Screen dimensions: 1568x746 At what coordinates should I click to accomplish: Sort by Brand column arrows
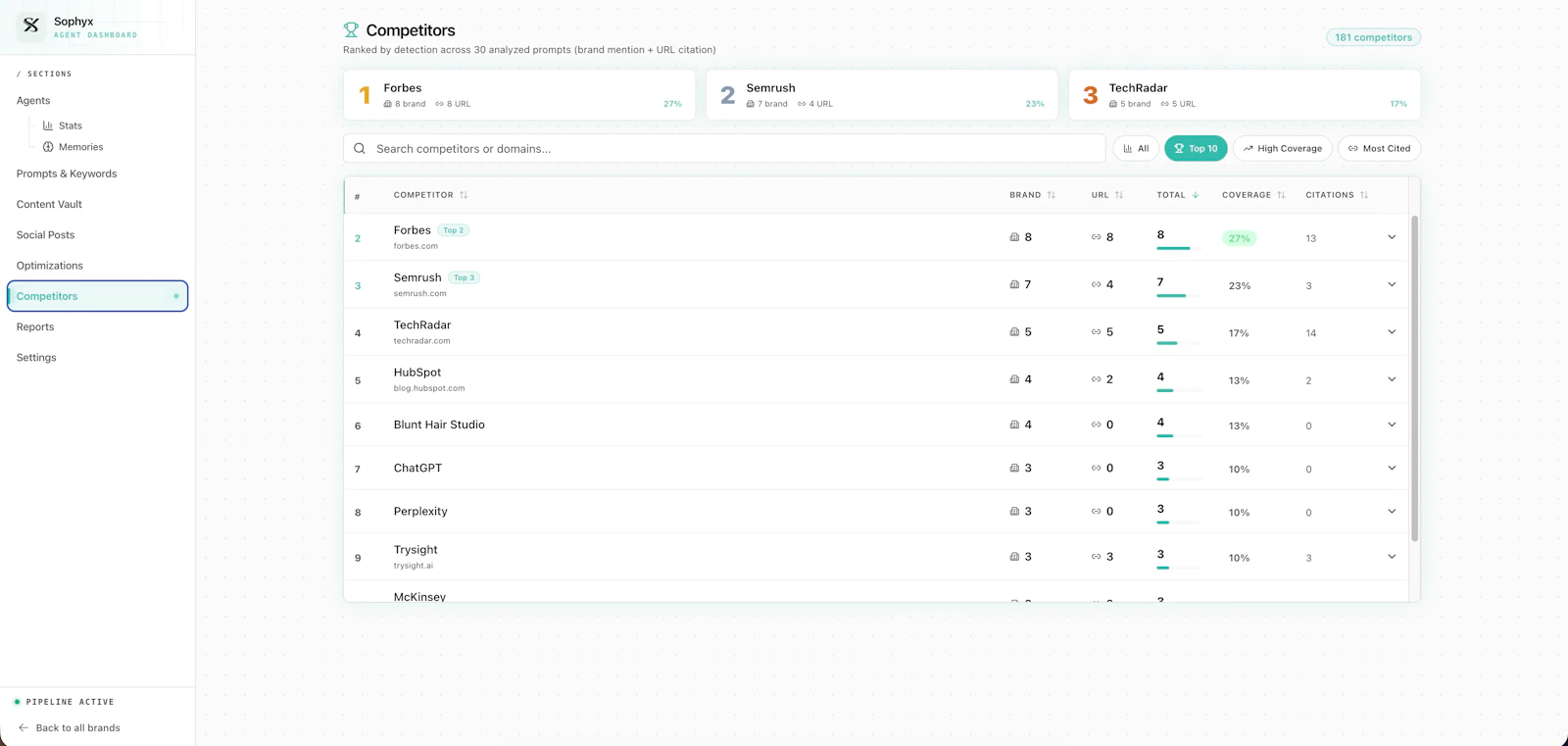point(1052,195)
